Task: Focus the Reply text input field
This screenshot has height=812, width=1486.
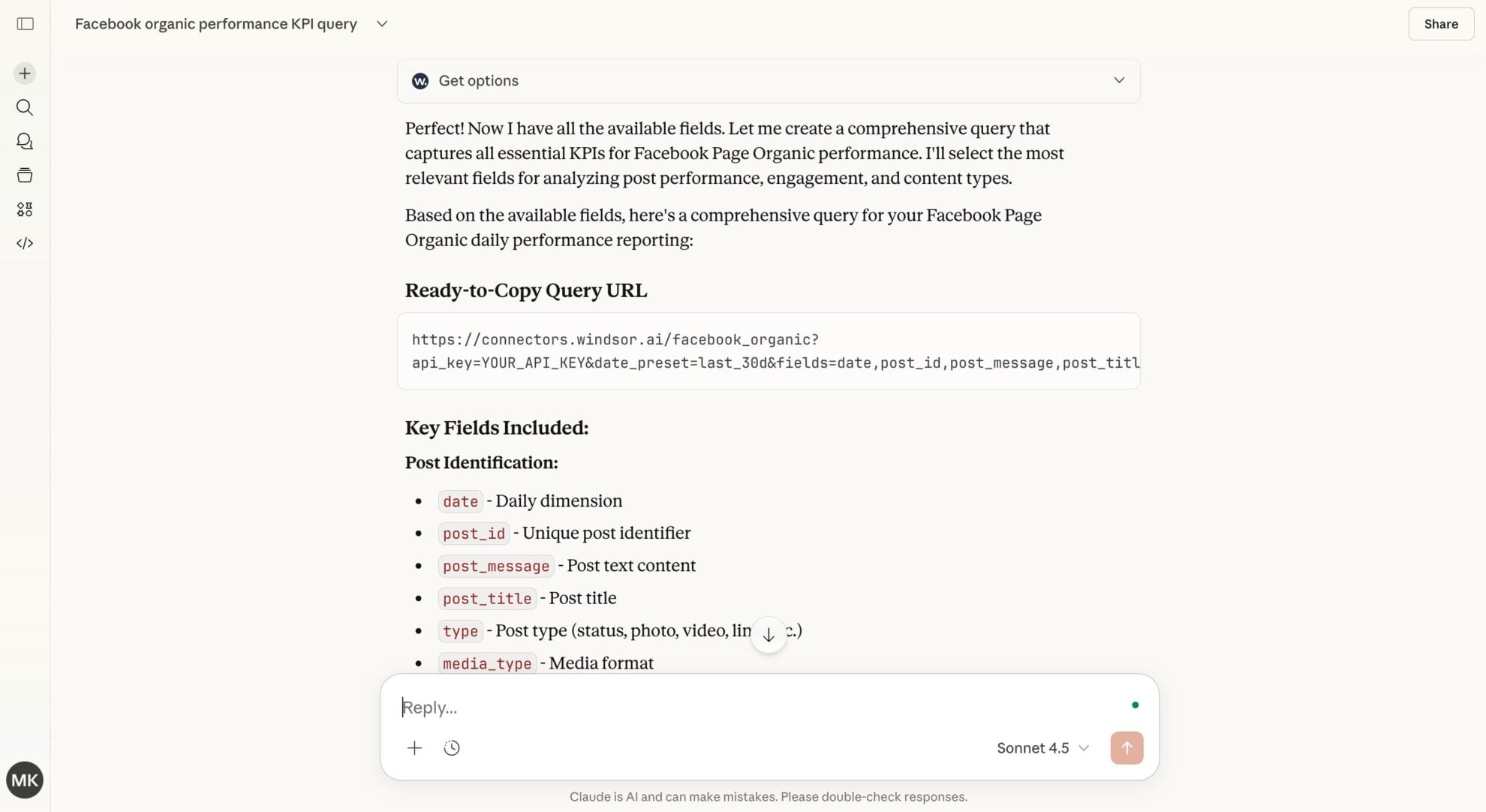Action: pyautogui.click(x=758, y=707)
